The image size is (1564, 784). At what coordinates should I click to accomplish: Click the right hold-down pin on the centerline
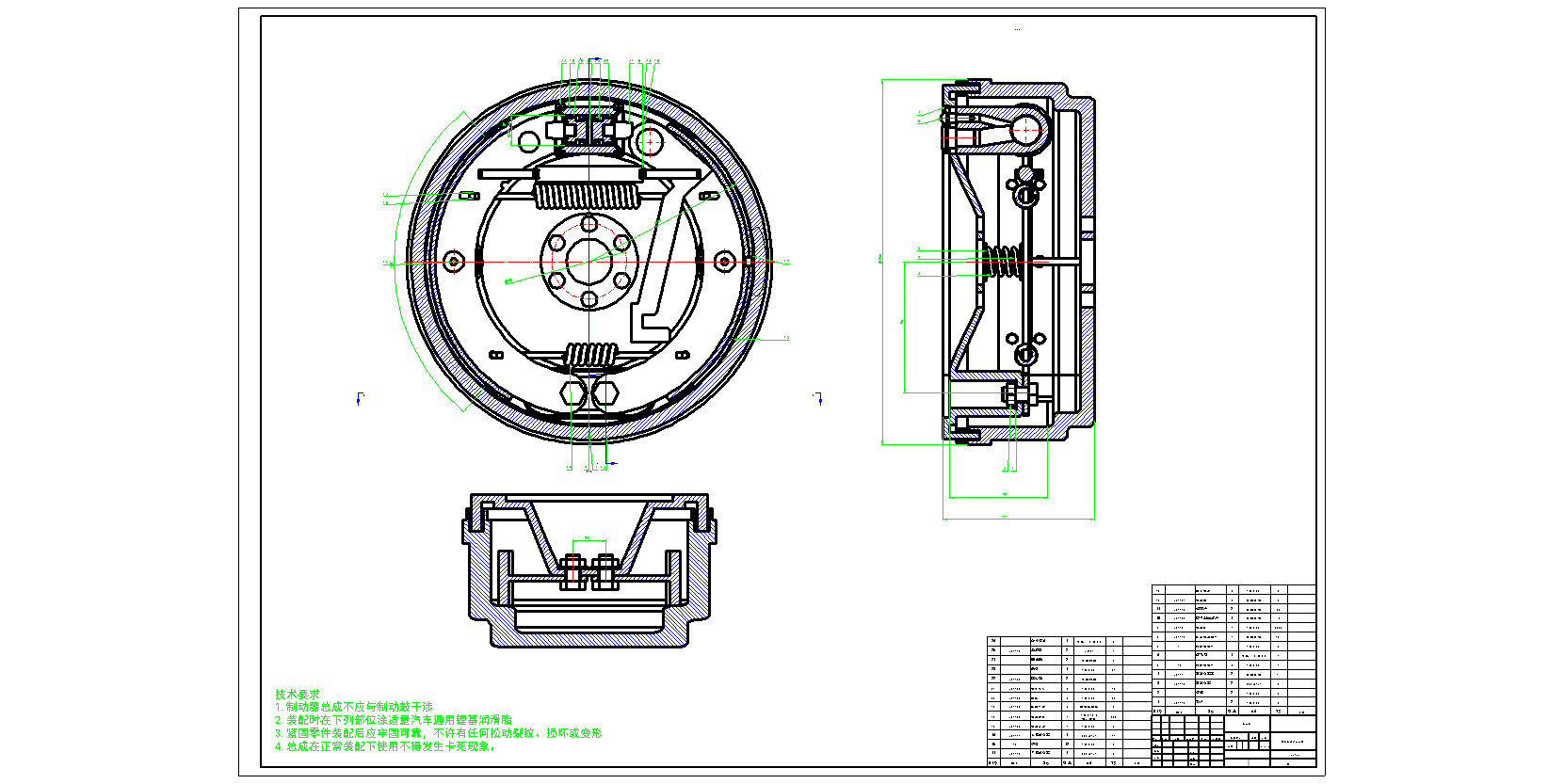point(724,261)
